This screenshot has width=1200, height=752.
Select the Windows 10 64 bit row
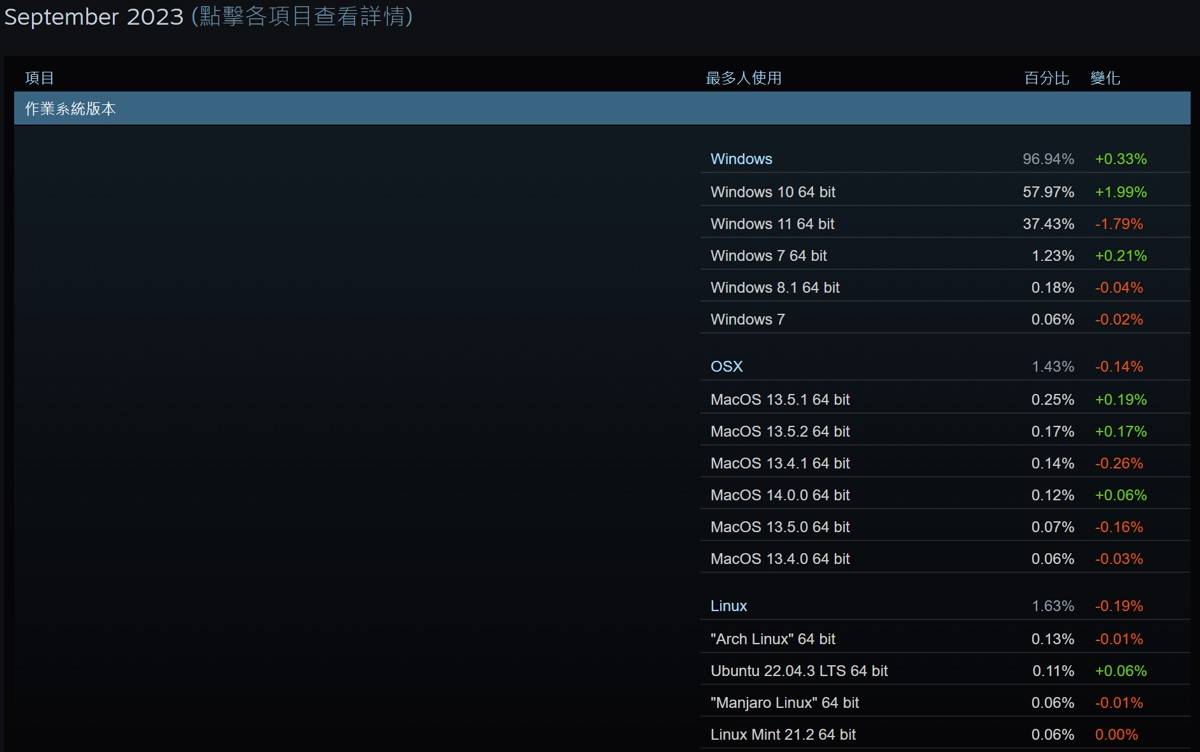[945, 191]
